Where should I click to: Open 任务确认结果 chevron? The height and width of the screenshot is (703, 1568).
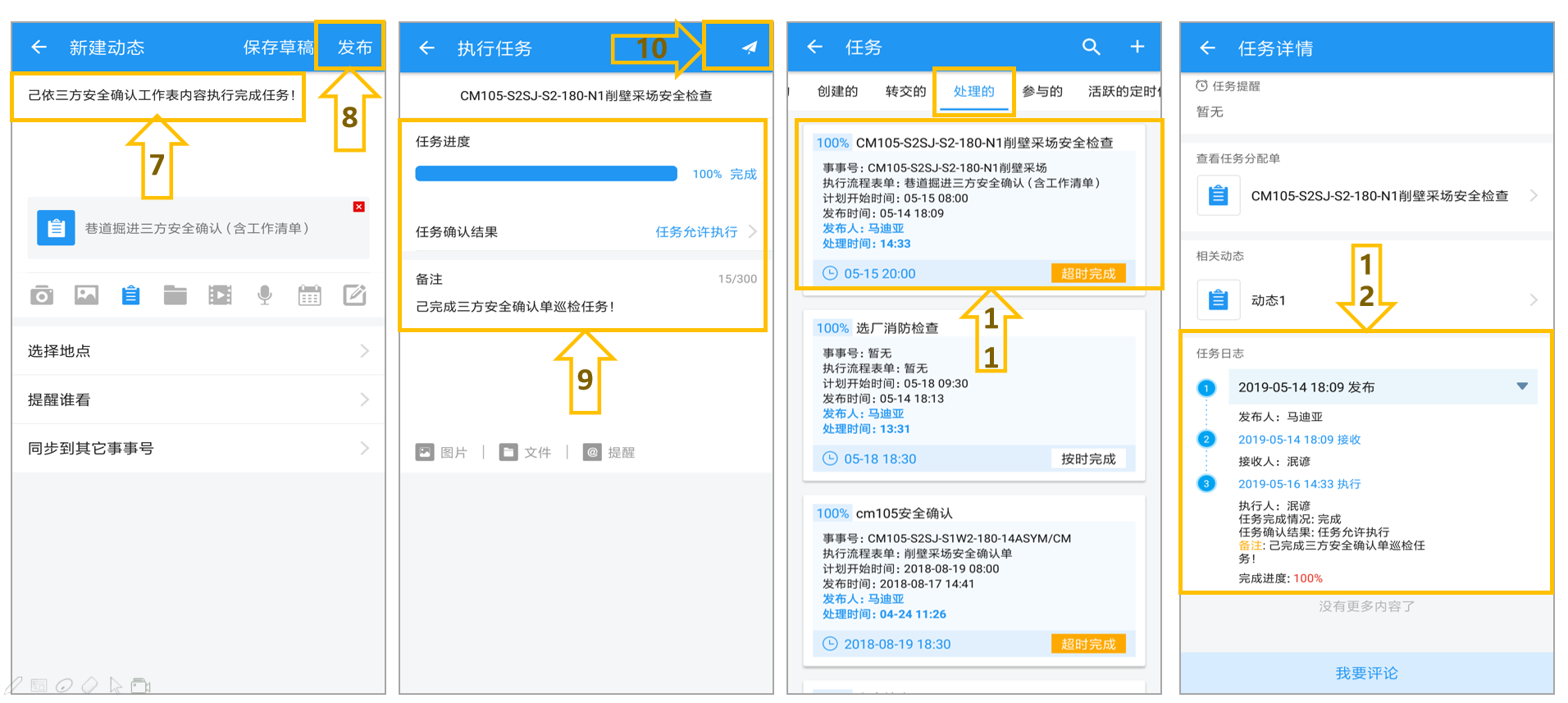point(752,231)
